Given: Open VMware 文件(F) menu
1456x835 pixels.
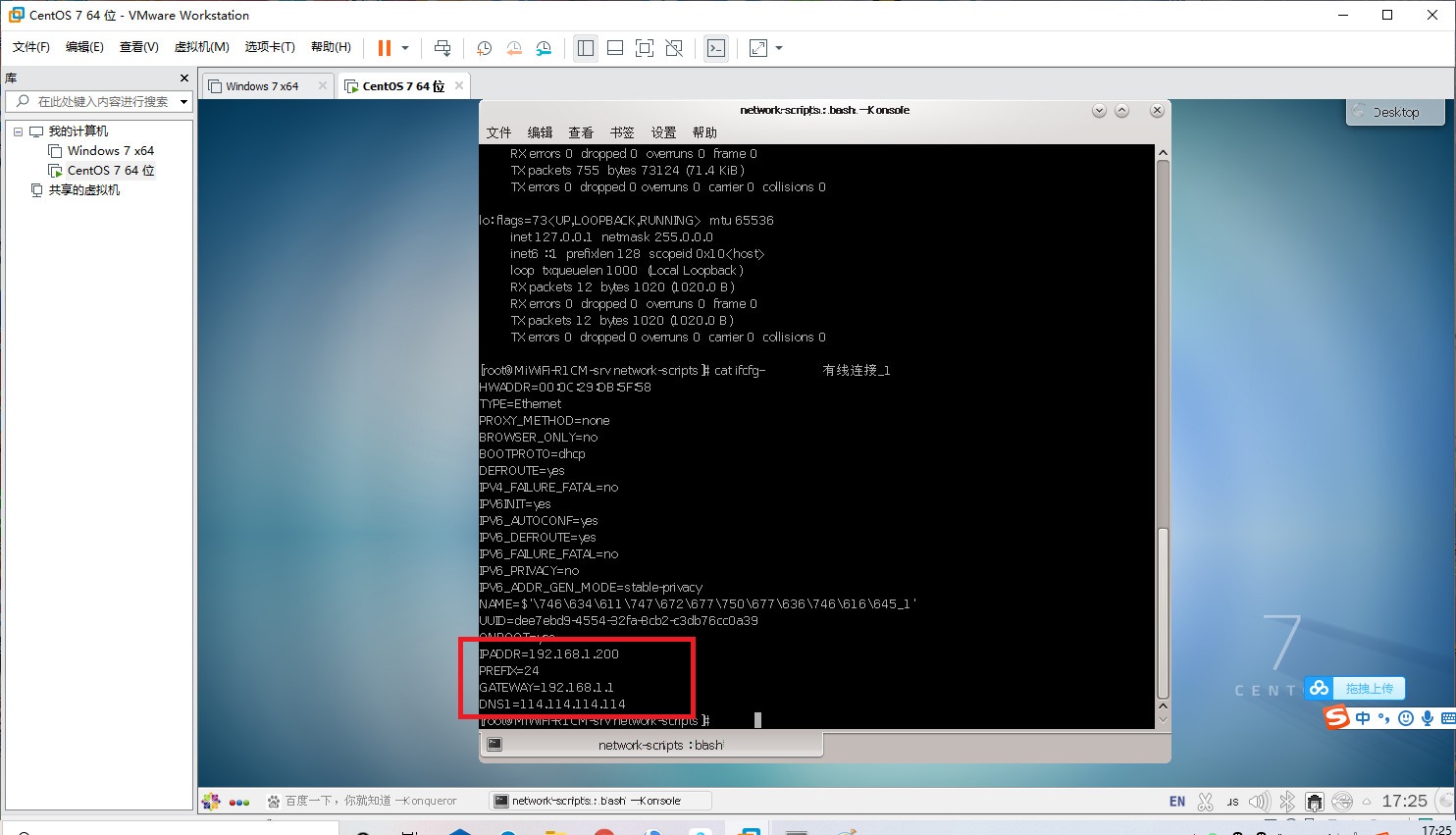Looking at the screenshot, I should [31, 47].
